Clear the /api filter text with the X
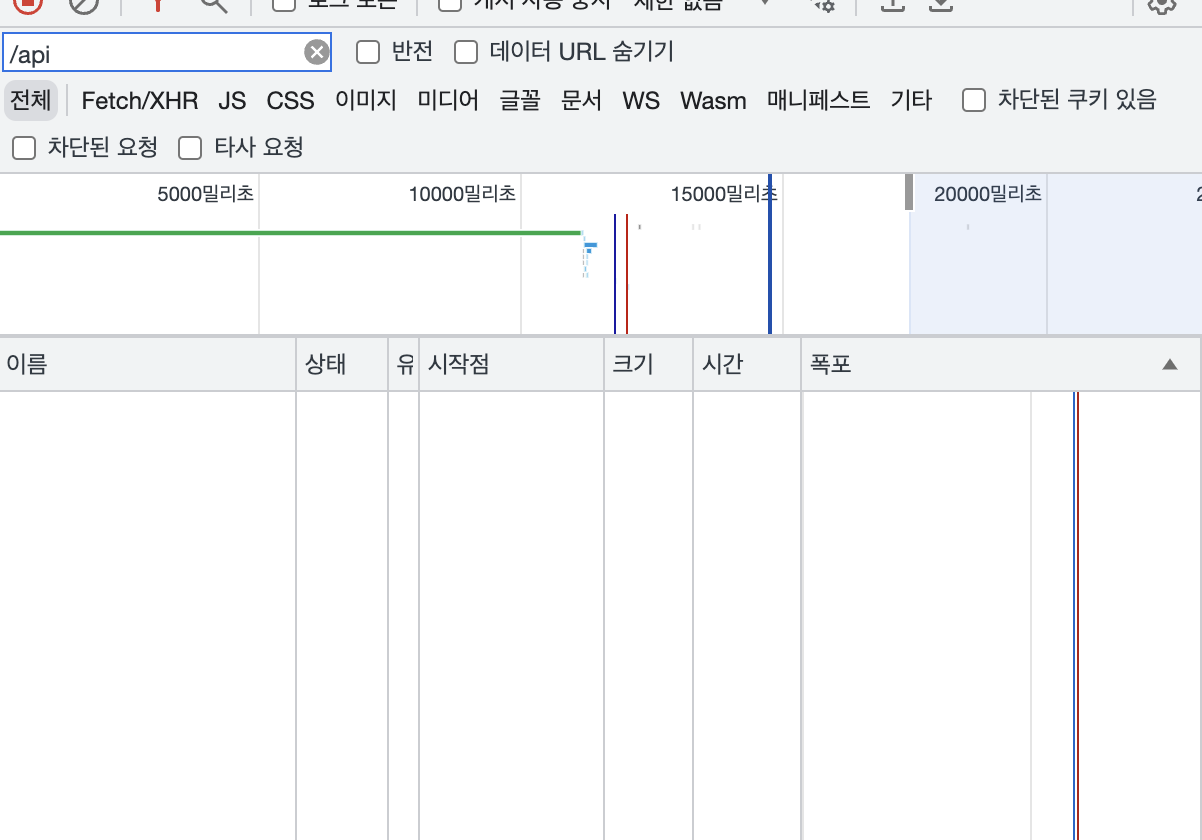Viewport: 1202px width, 840px height. point(317,52)
